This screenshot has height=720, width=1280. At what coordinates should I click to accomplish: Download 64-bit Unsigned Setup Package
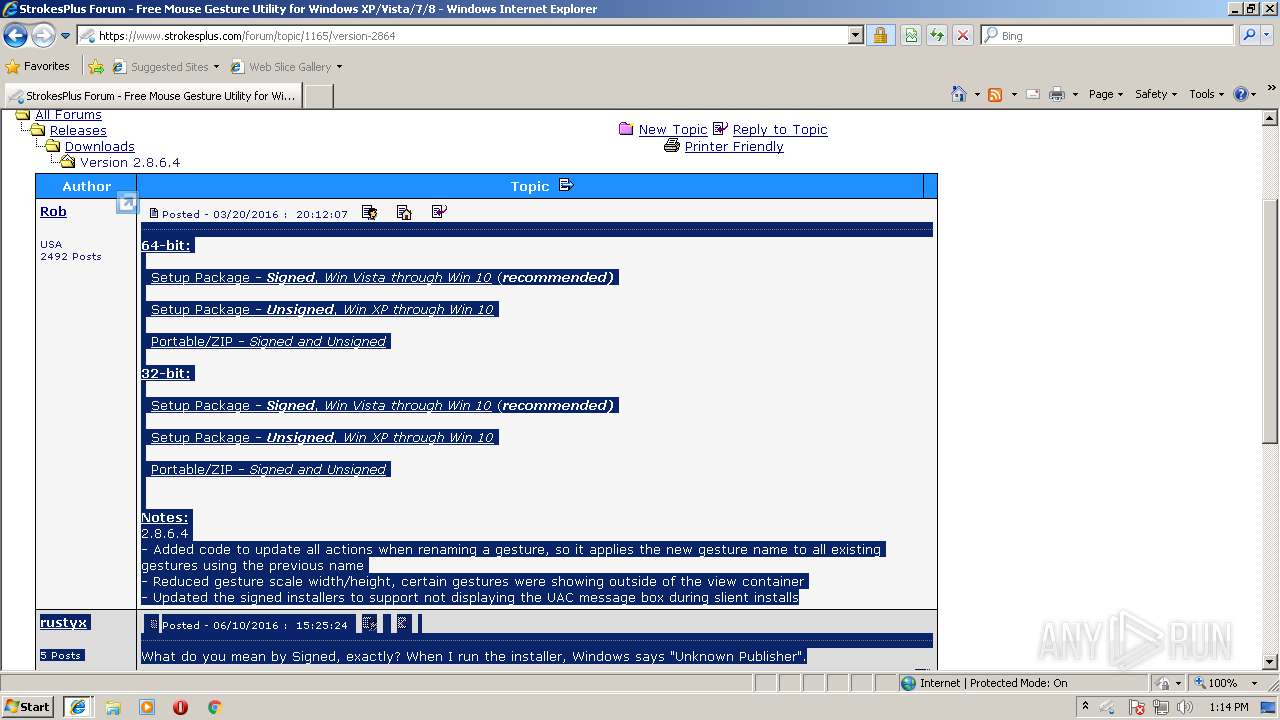(x=322, y=310)
